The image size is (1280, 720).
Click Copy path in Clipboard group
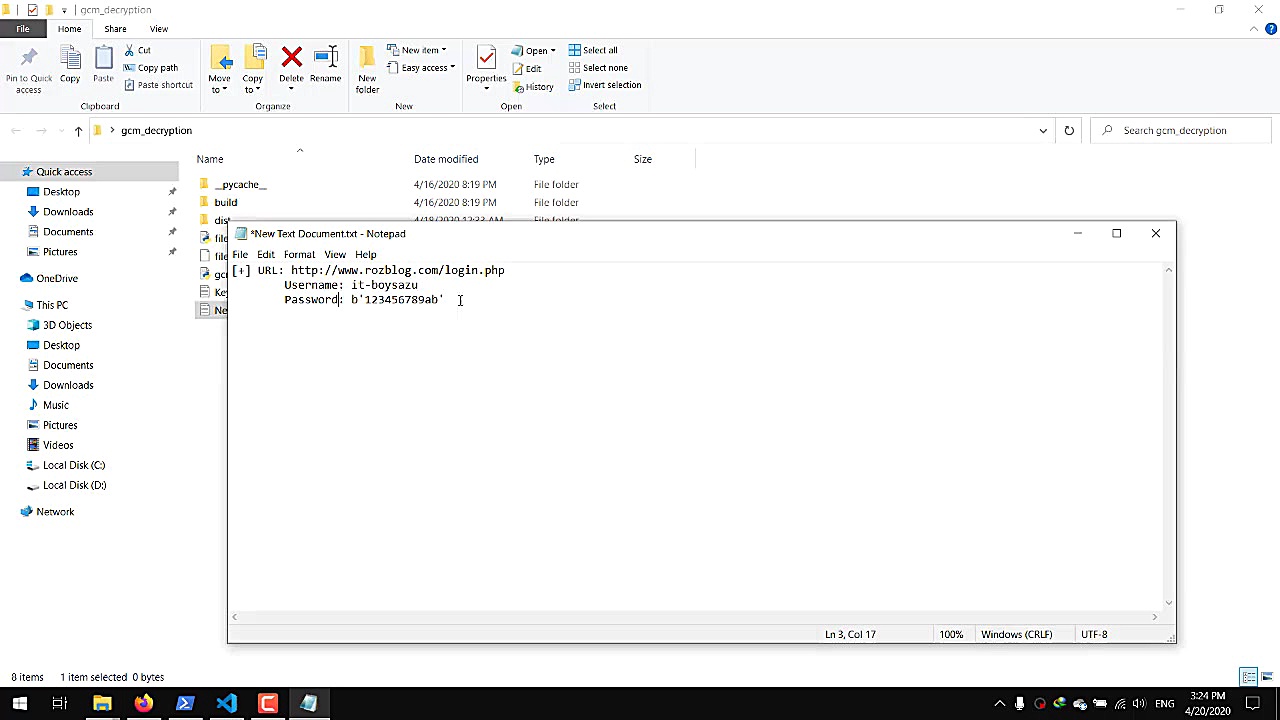151,68
